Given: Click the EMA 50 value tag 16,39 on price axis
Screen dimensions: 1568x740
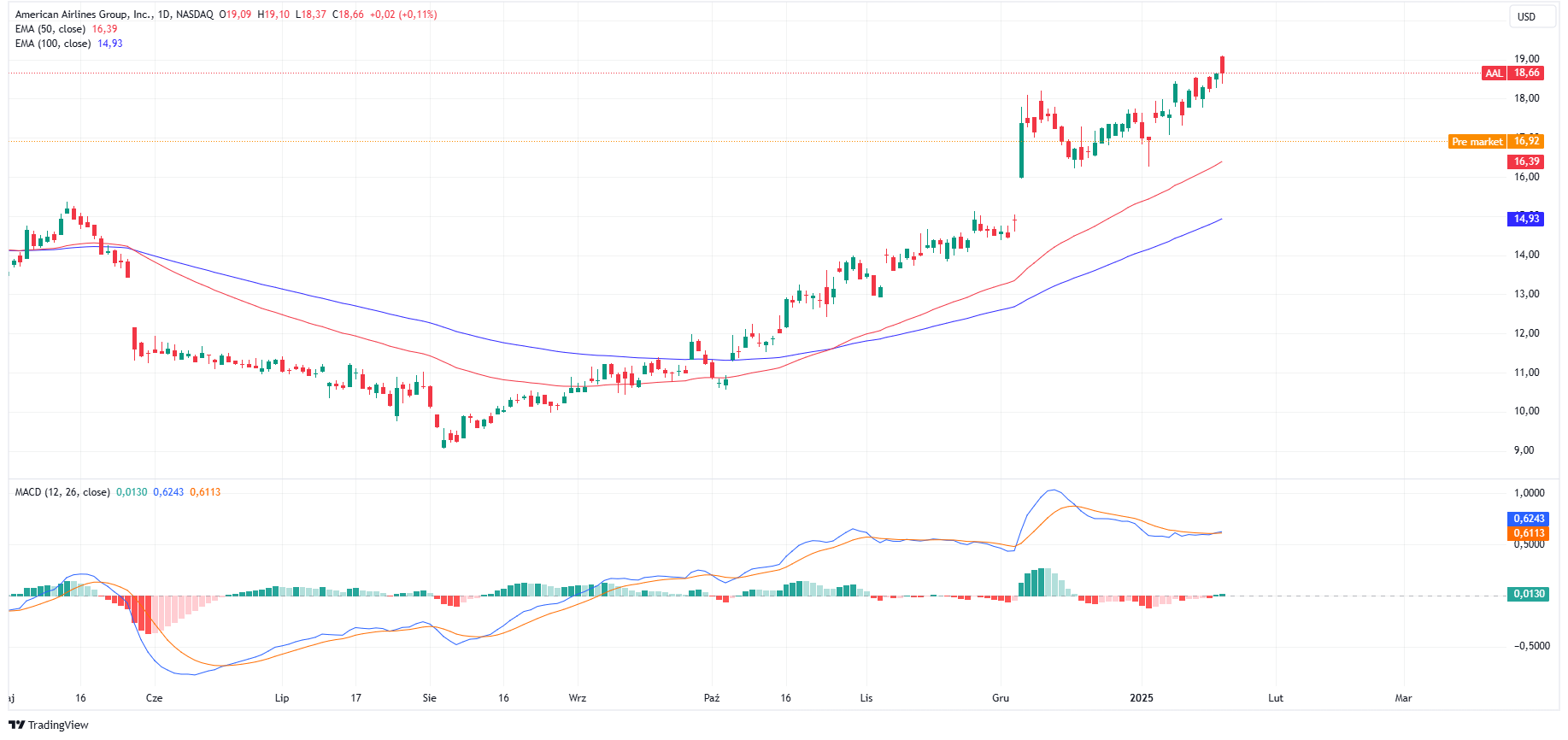Looking at the screenshot, I should pos(1527,162).
